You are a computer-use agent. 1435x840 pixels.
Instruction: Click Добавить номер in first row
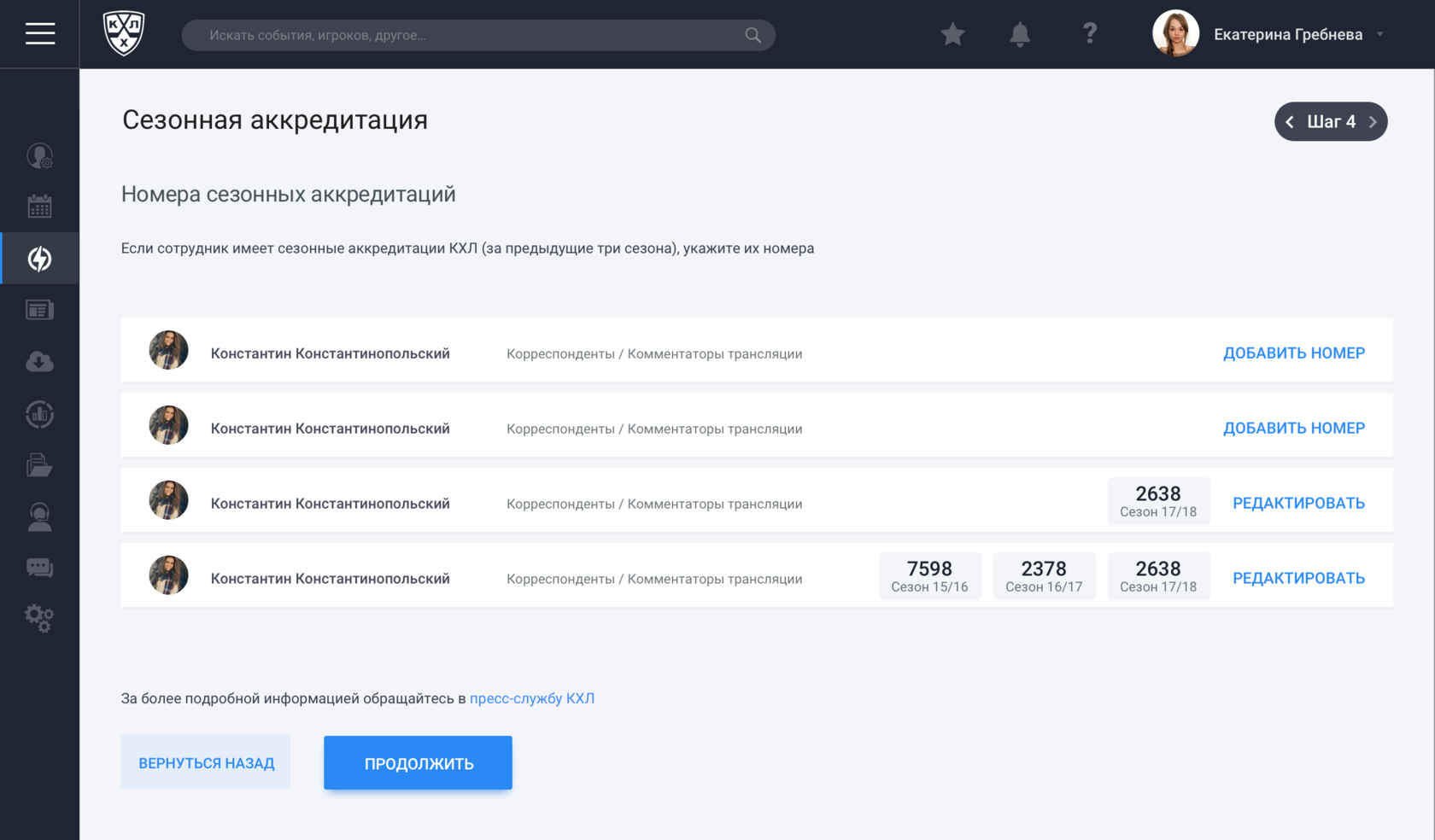pyautogui.click(x=1293, y=353)
